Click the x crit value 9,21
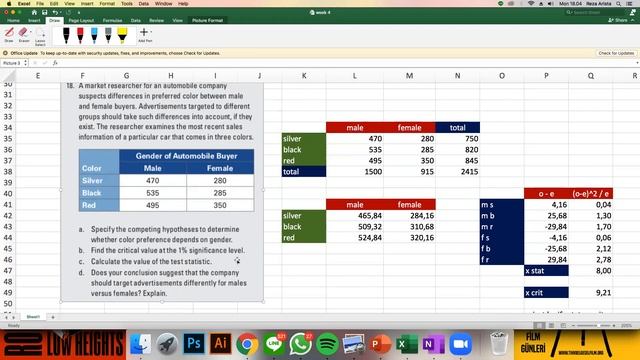640x360 pixels. (x=590, y=293)
